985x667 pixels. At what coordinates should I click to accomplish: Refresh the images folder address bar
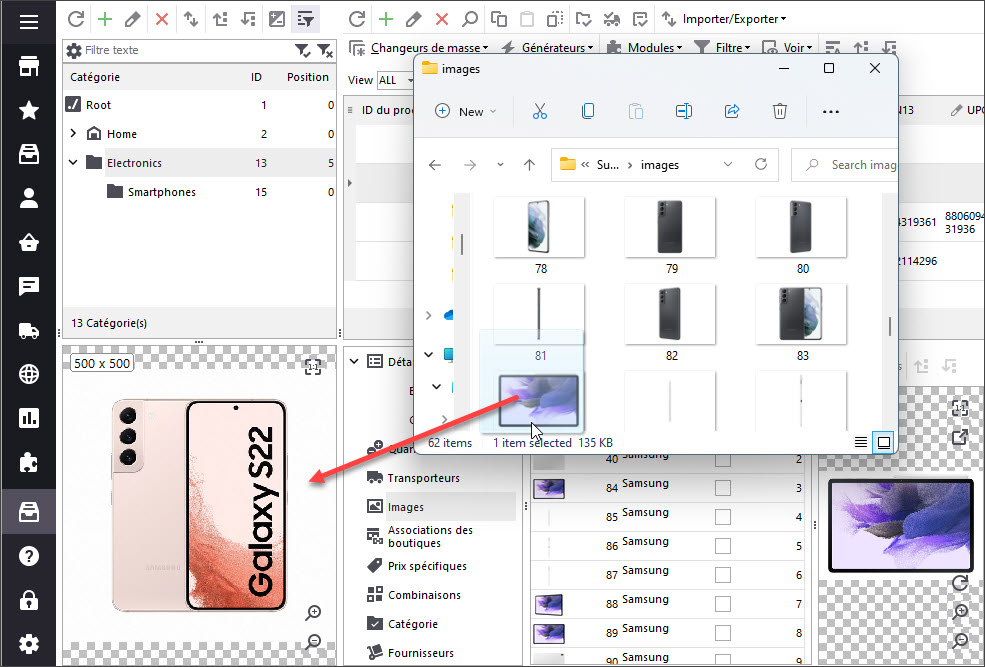tap(761, 165)
